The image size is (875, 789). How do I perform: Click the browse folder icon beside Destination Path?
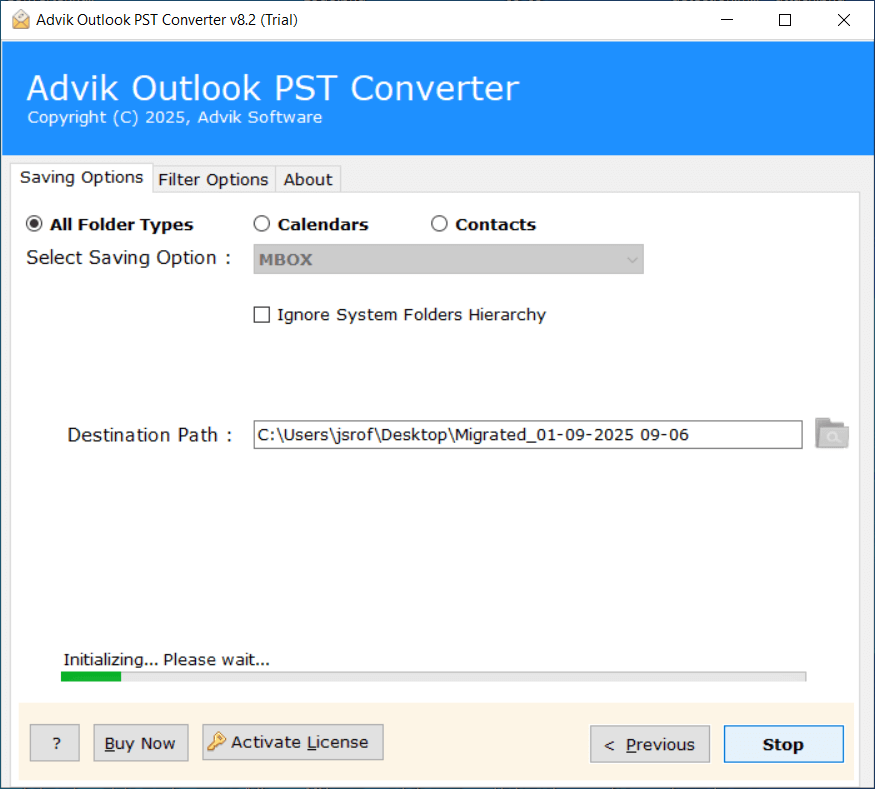831,434
